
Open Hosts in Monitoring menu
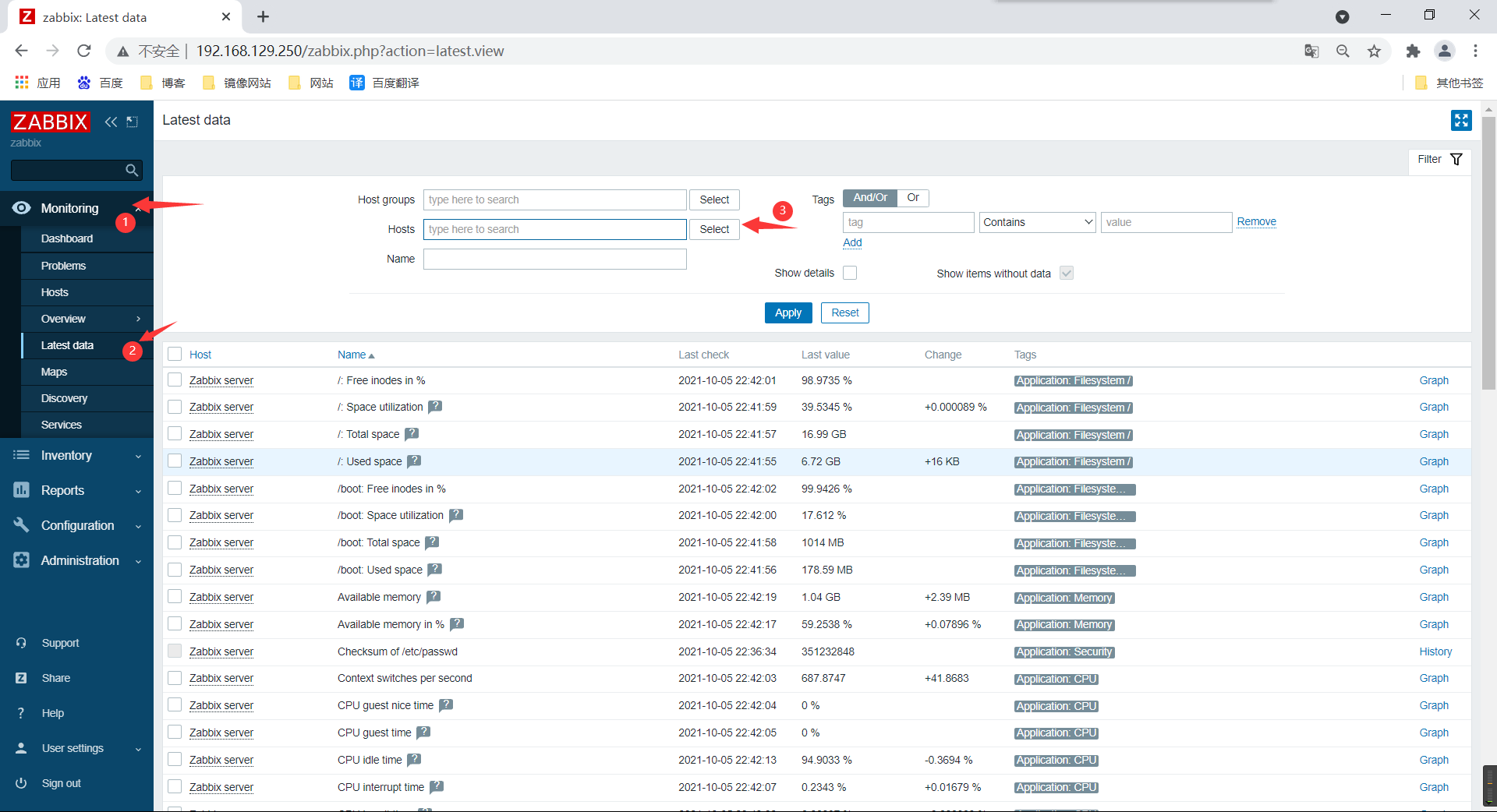point(87,292)
